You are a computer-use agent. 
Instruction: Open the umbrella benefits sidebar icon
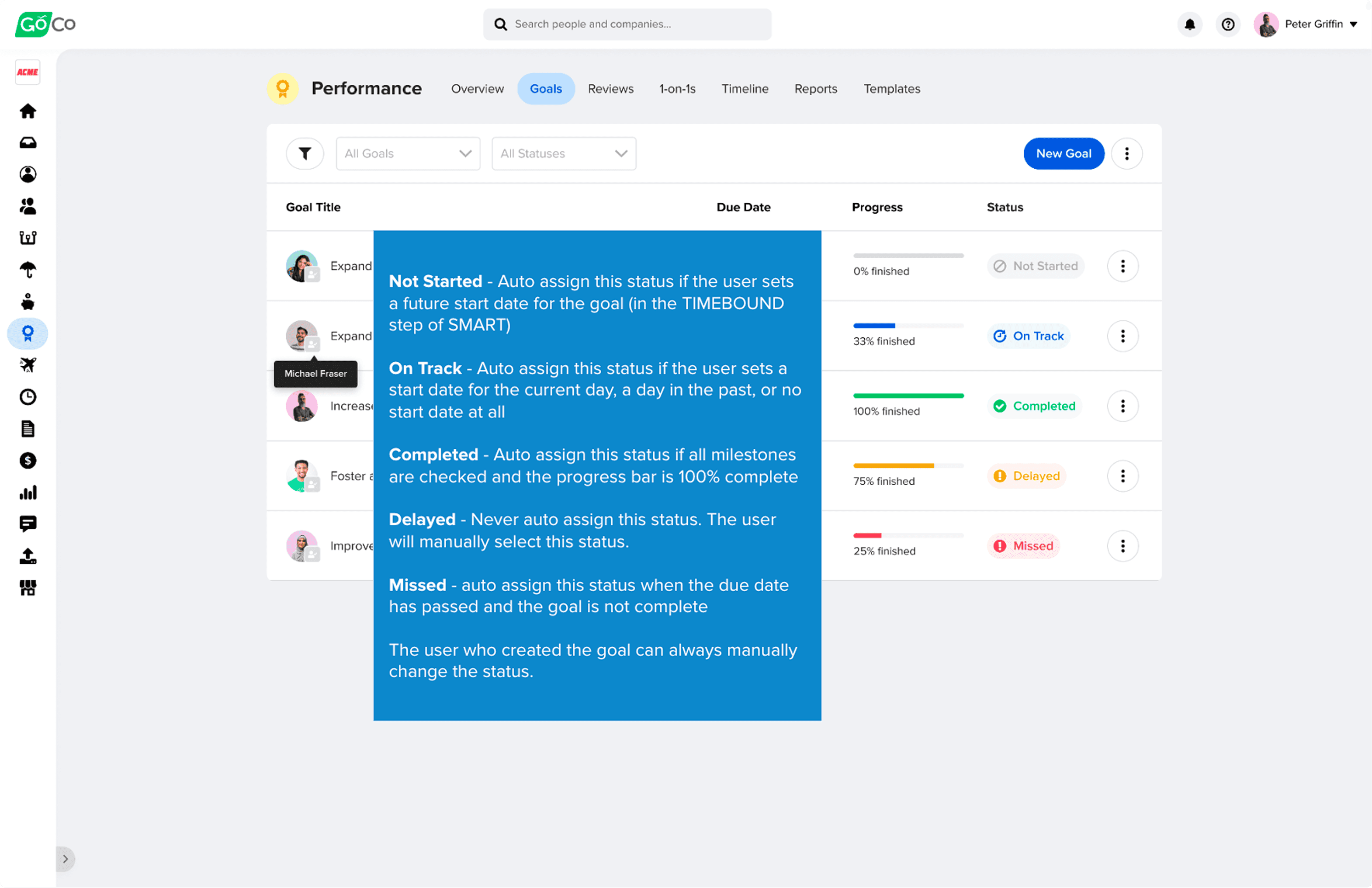(28, 269)
